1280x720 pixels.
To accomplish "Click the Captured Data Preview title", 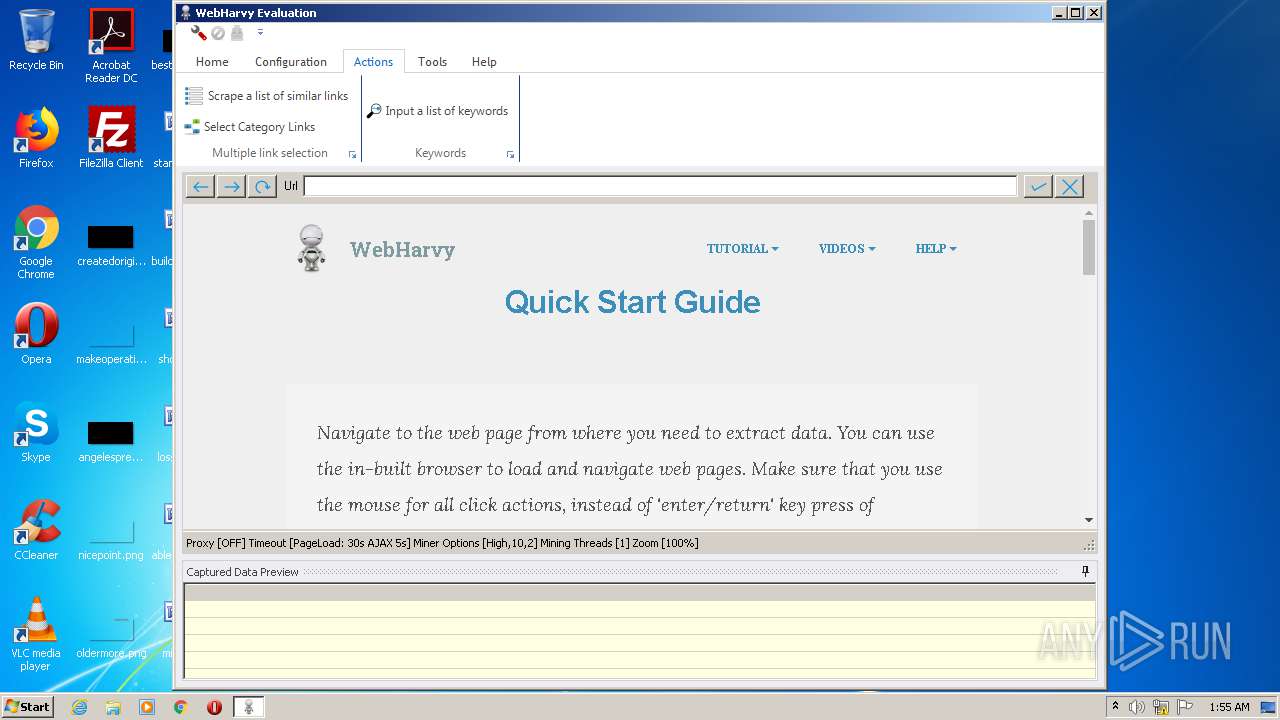I will [x=242, y=572].
